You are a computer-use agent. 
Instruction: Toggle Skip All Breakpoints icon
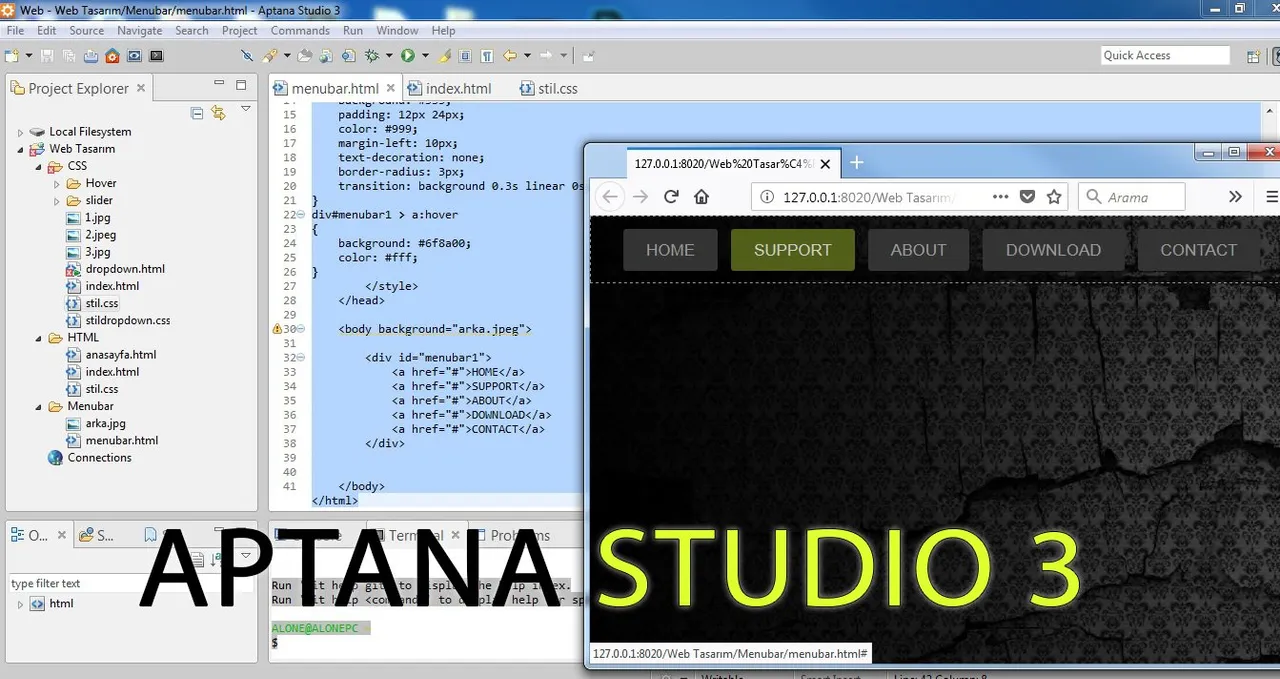(x=247, y=56)
